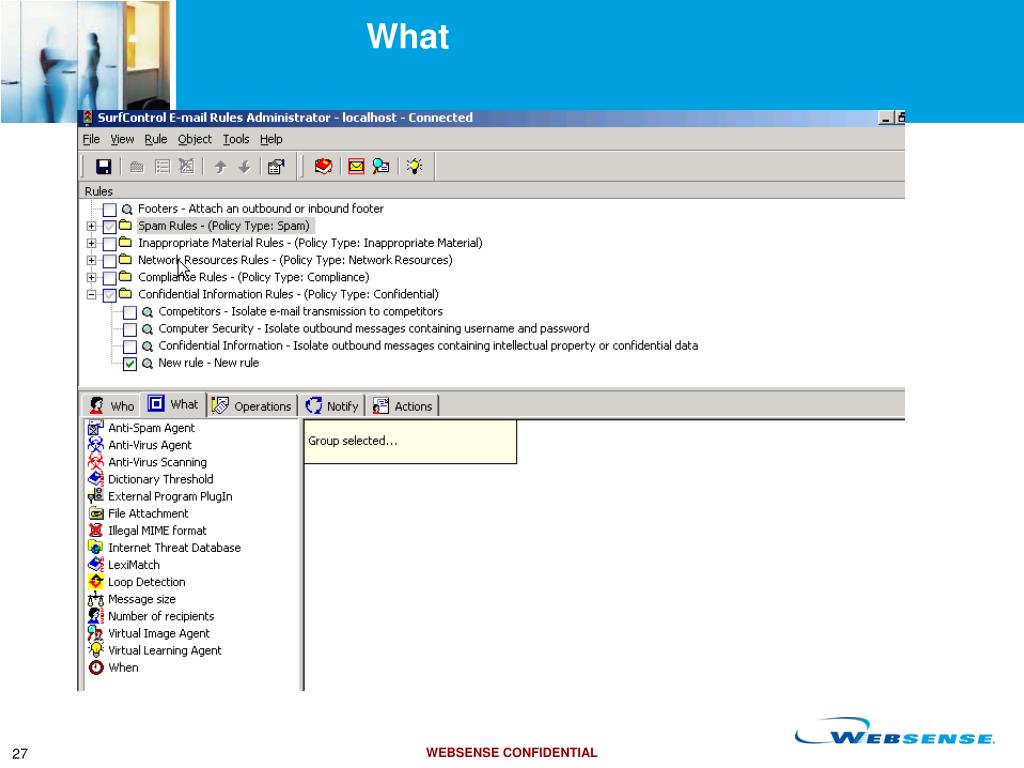
Task: Select the Message size icon
Action: 95,599
